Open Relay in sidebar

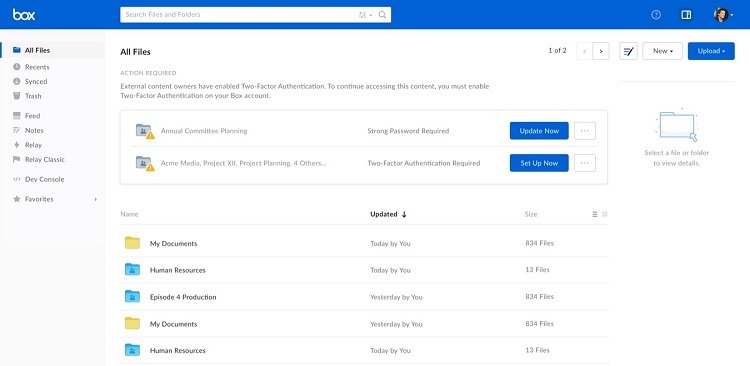point(33,145)
